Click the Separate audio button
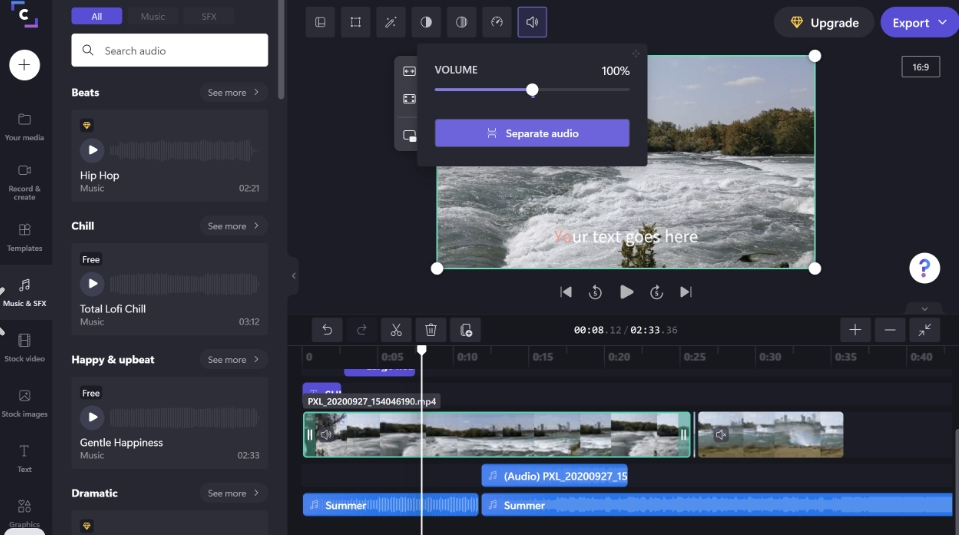Screen dimensions: 959x535 532,133
